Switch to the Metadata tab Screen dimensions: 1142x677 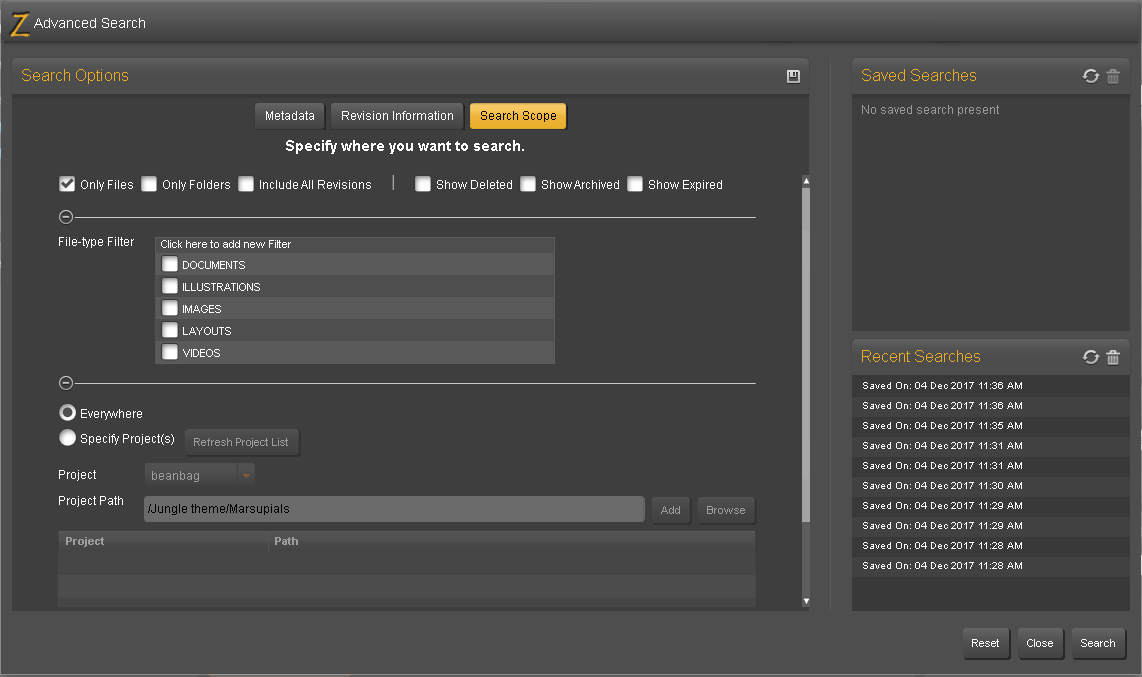290,116
